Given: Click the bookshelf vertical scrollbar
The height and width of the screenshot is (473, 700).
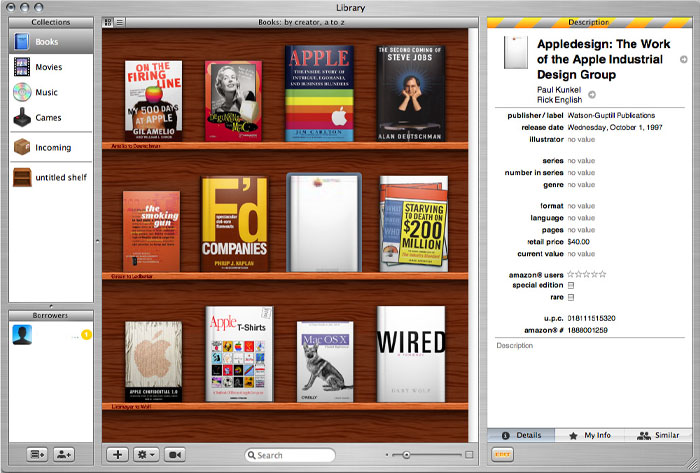Looking at the screenshot, I should (x=473, y=235).
